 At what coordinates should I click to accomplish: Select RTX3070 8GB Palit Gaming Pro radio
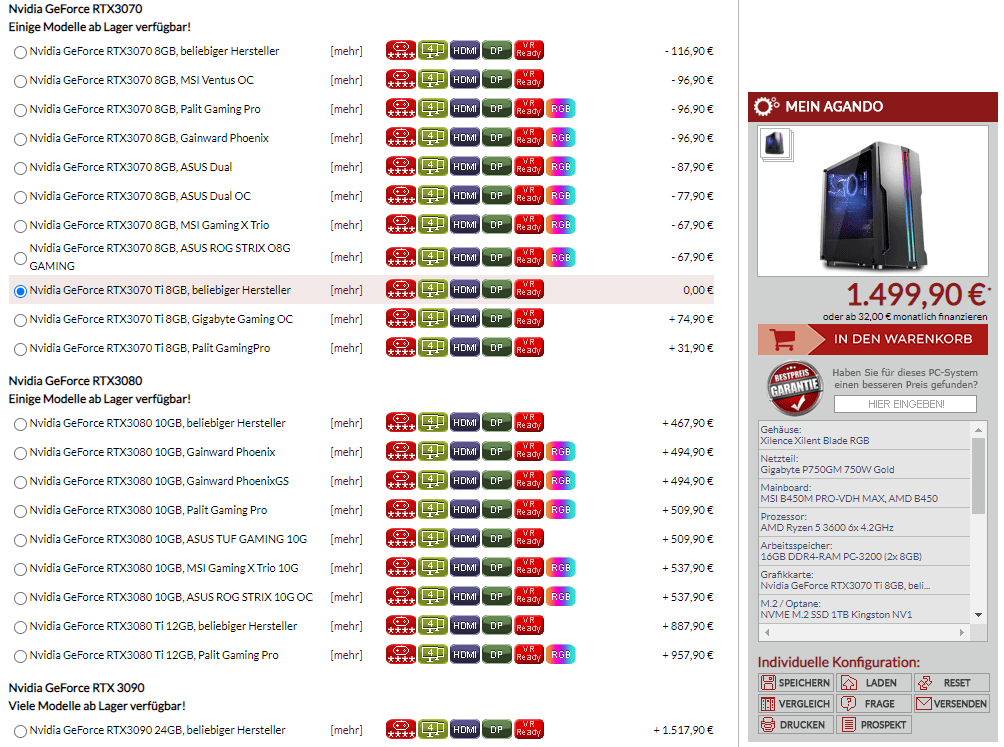coord(20,110)
